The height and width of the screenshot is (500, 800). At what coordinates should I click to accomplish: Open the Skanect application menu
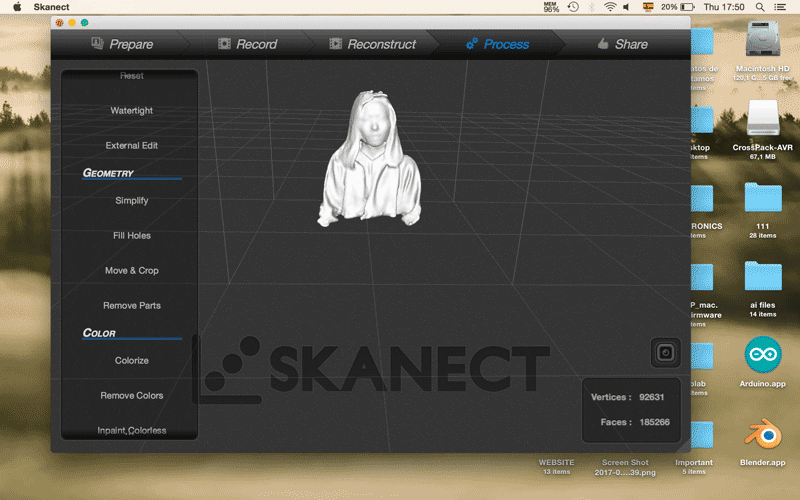pos(51,7)
